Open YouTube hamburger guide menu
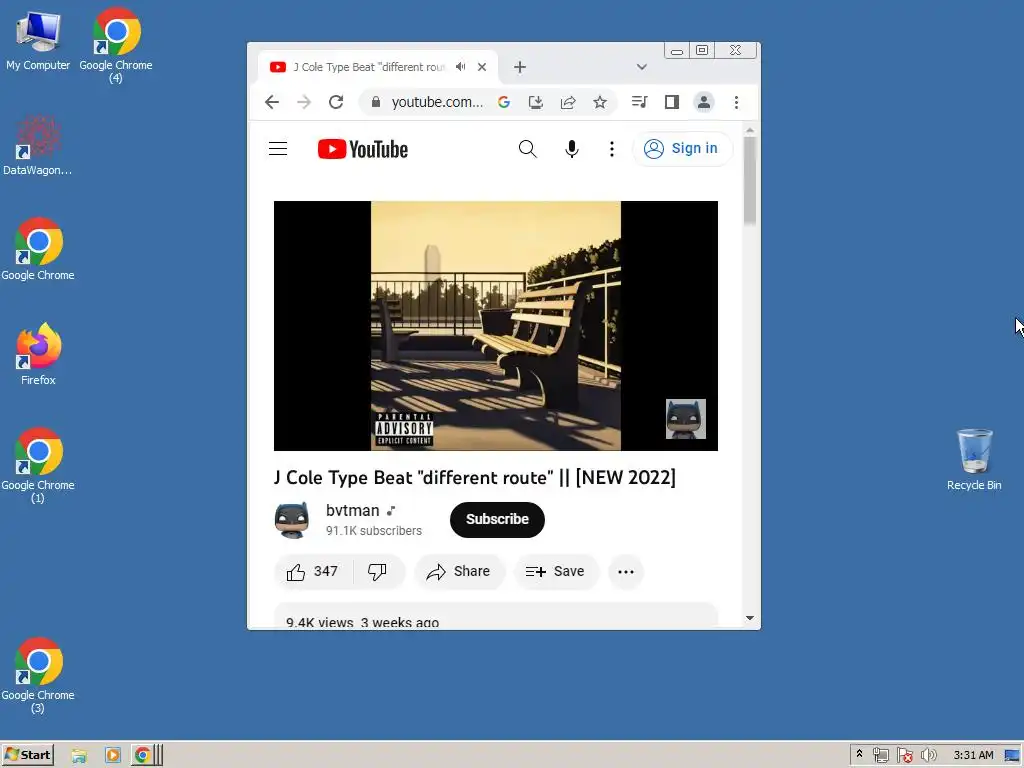This screenshot has width=1024, height=768. click(278, 149)
